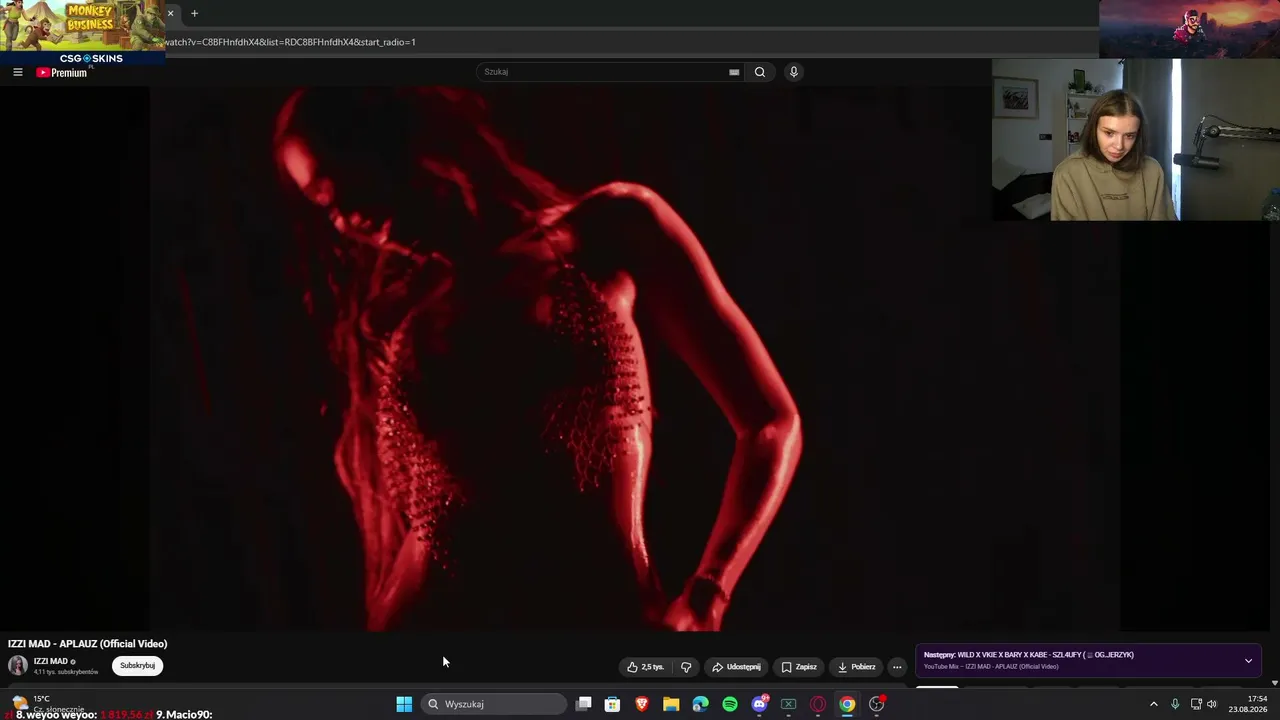
Task: Open Task View on taskbar
Action: [584, 704]
